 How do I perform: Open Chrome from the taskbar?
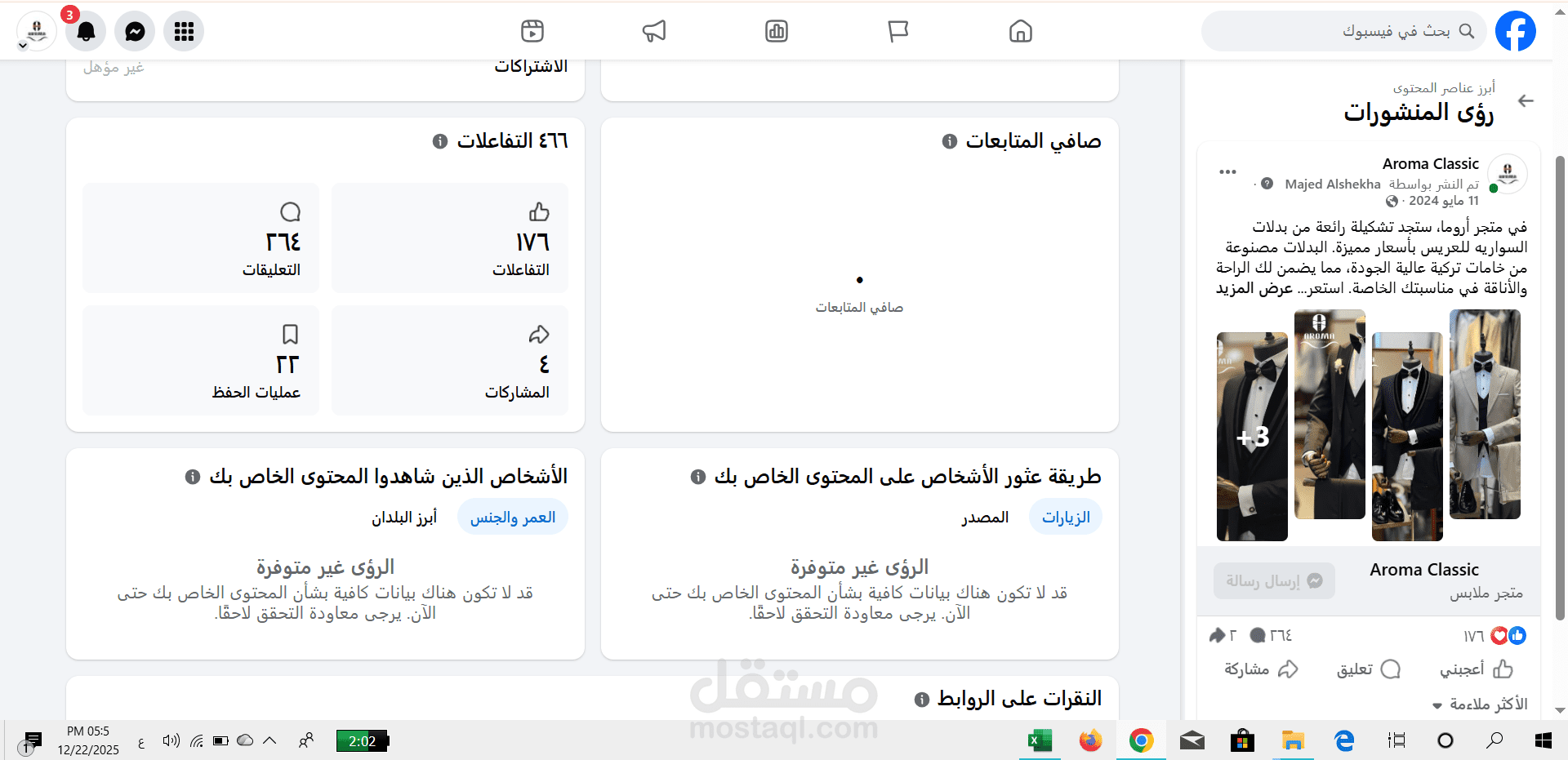[1141, 740]
